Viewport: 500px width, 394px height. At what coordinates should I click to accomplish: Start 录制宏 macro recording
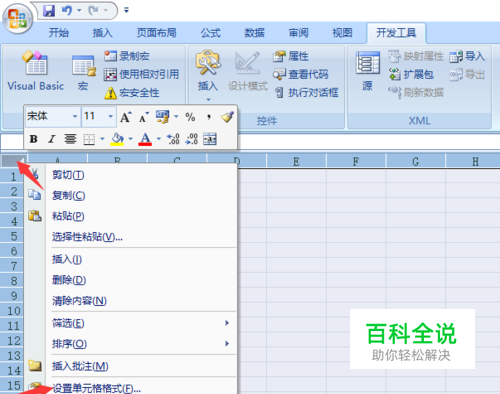[x=126, y=56]
